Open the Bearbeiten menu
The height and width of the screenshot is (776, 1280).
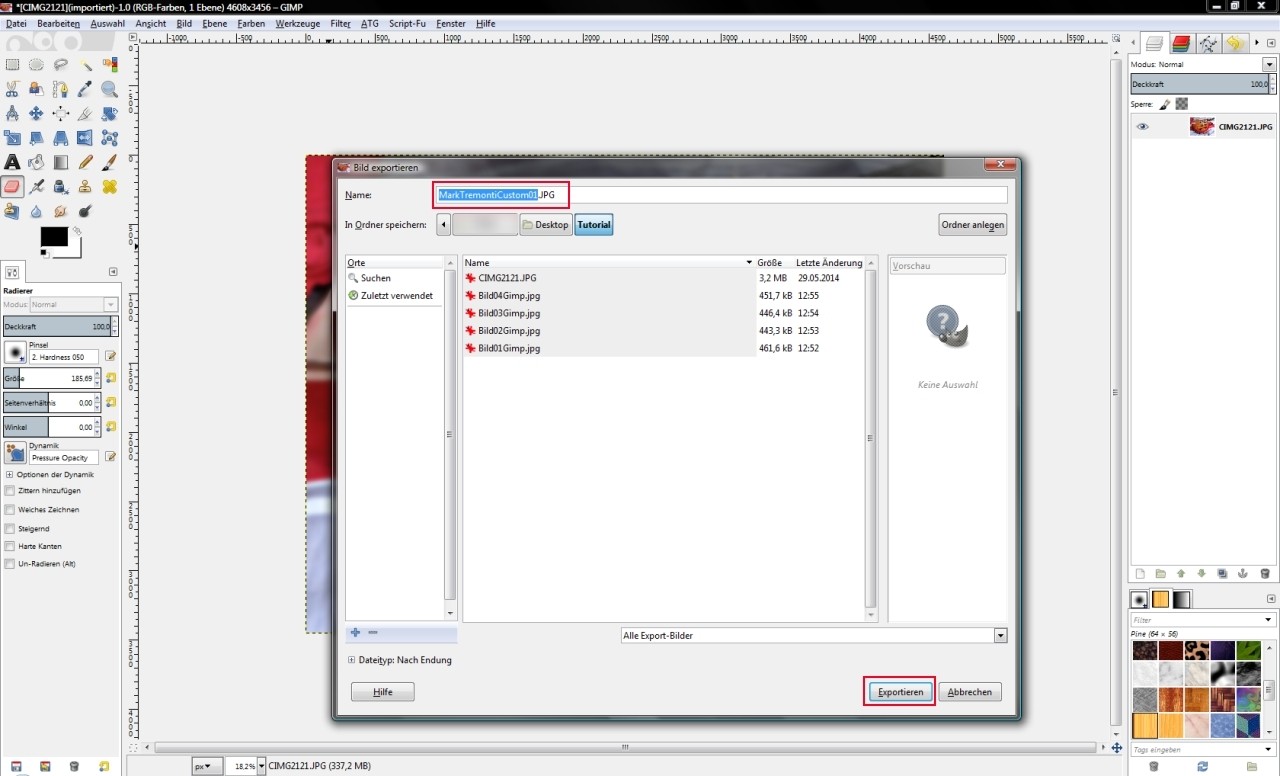59,23
